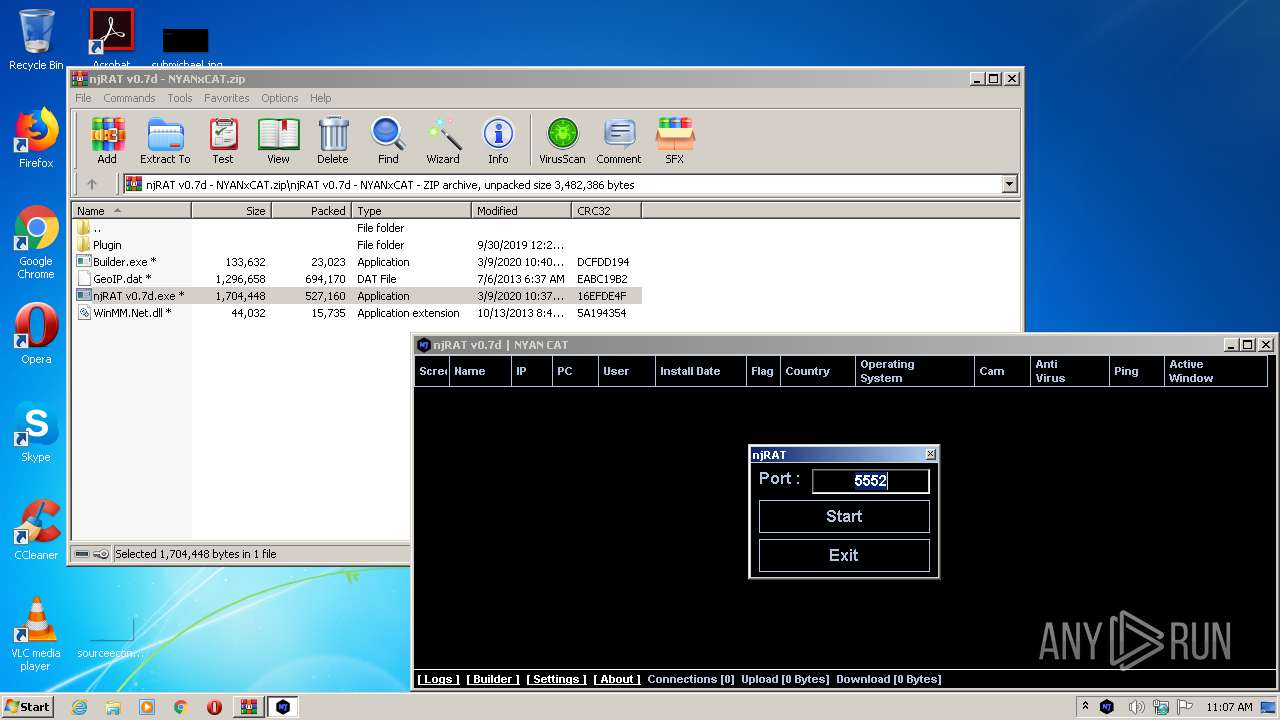Select VLC media player desktop shortcut

(x=36, y=634)
